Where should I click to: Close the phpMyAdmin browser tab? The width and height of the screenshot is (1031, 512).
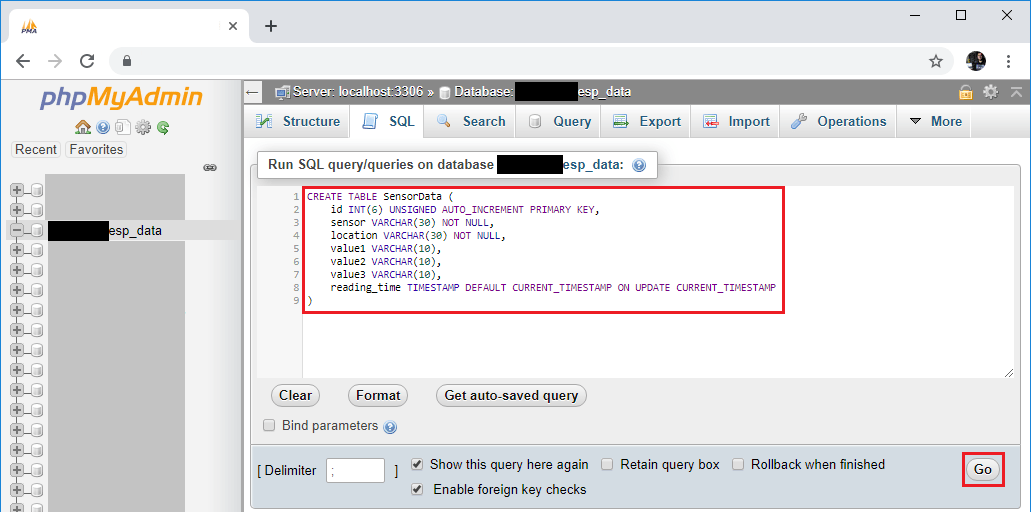click(233, 26)
